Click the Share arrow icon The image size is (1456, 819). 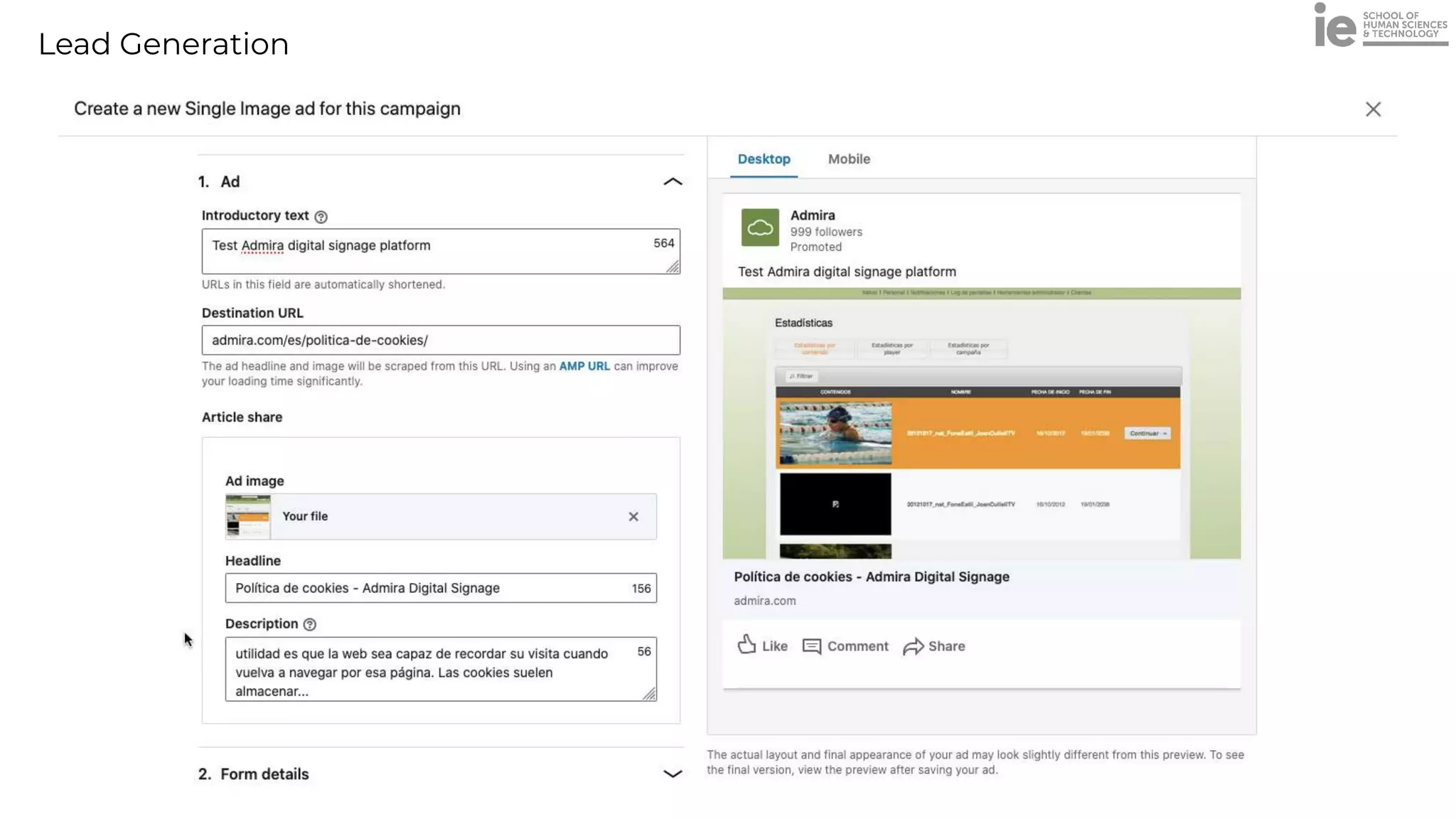pos(913,646)
